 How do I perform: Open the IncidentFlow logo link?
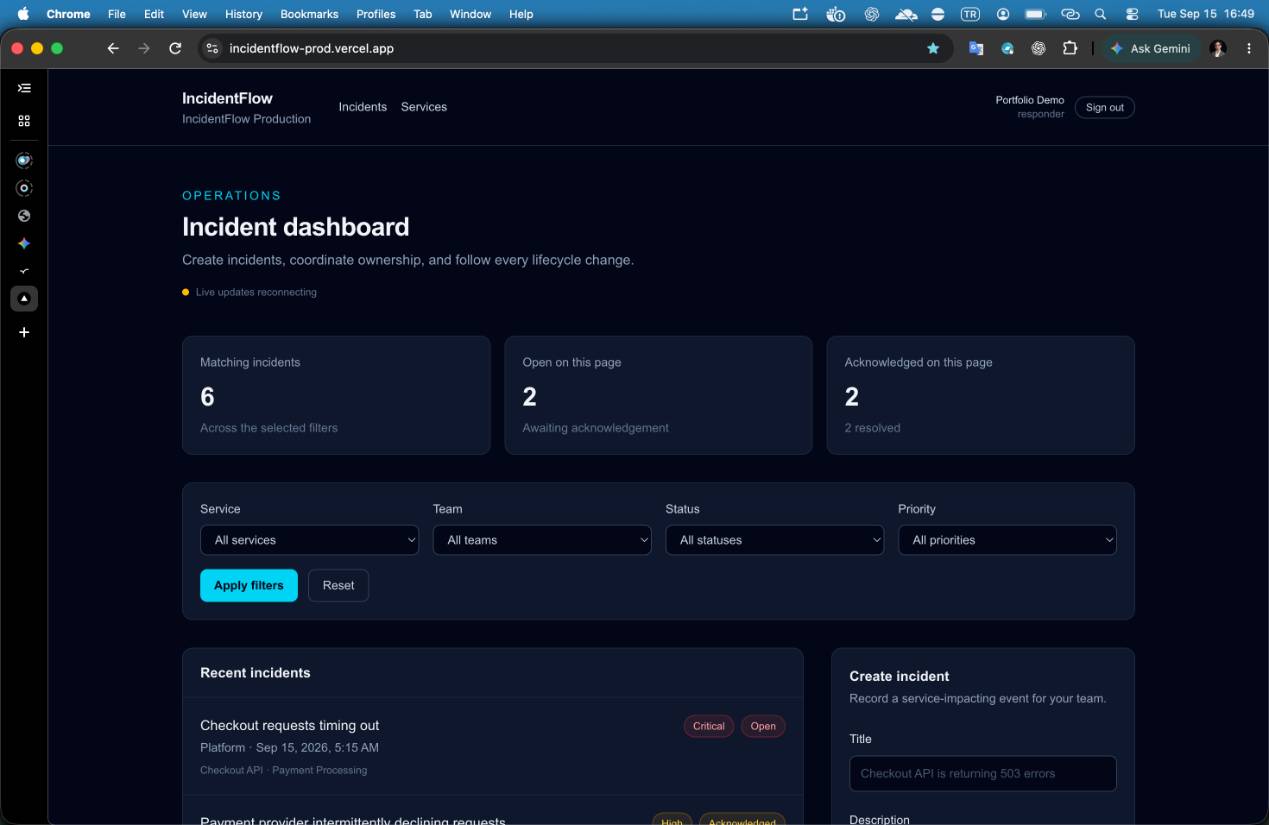click(227, 98)
